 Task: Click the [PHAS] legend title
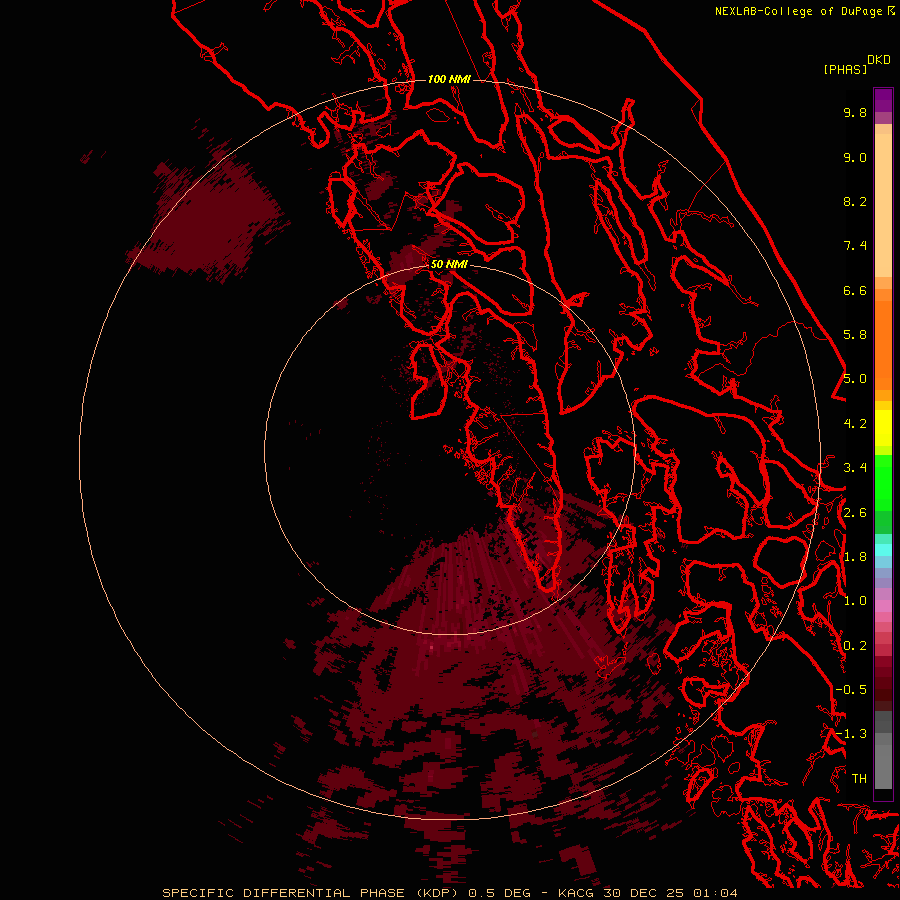(845, 70)
